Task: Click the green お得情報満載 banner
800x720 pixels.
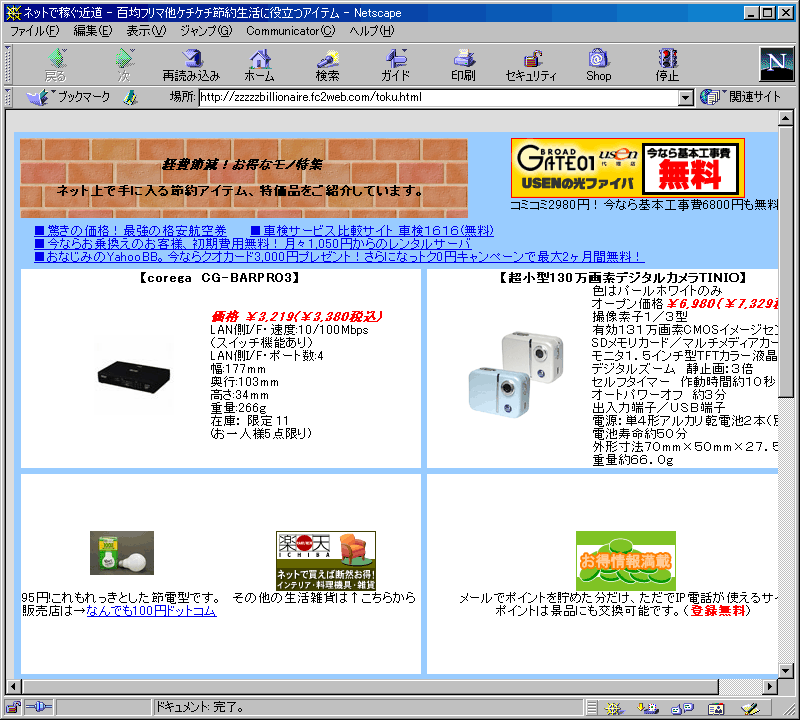Action: 626,560
